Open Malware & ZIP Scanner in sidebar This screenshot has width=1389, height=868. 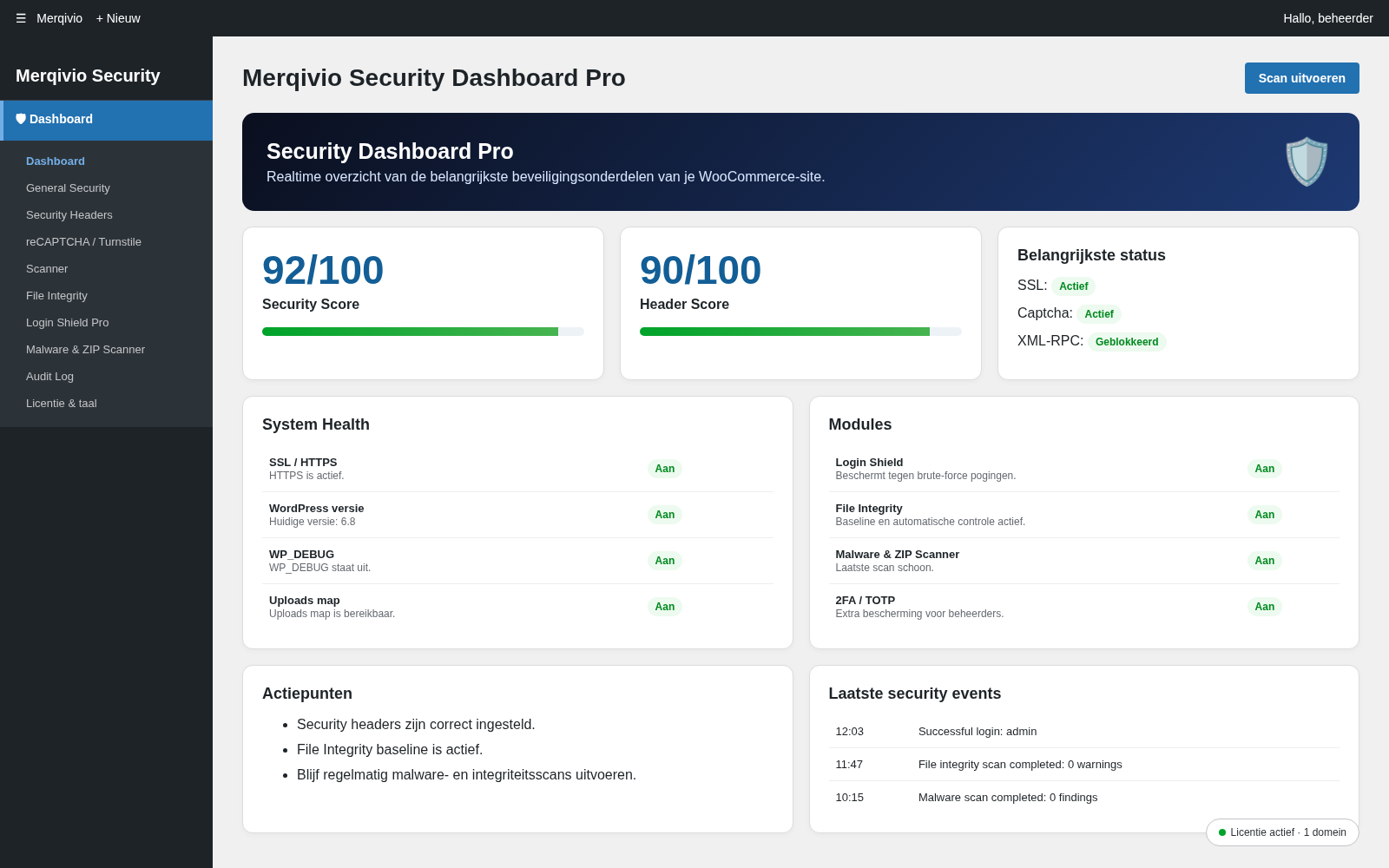point(85,350)
